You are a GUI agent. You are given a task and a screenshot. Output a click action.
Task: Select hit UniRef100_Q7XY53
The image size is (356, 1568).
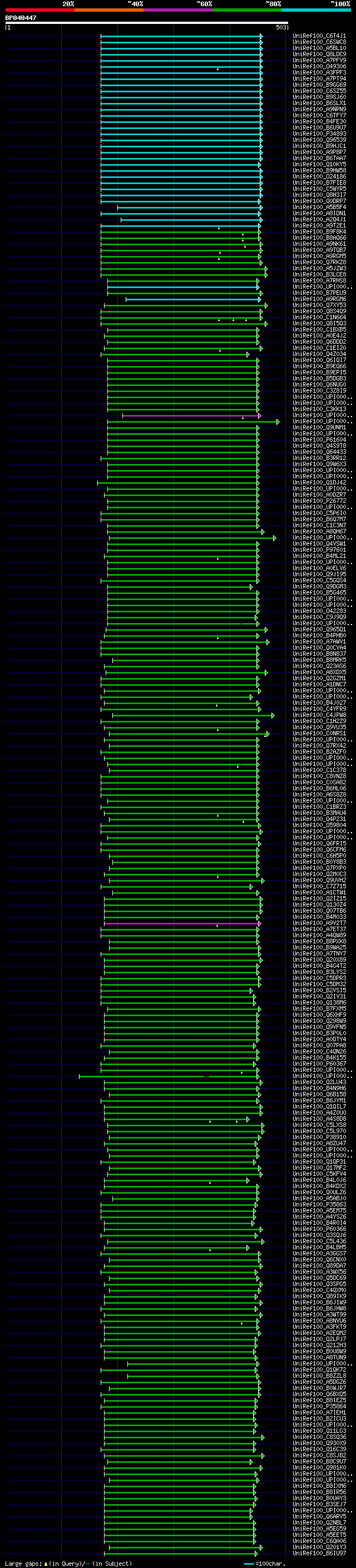[x=319, y=305]
